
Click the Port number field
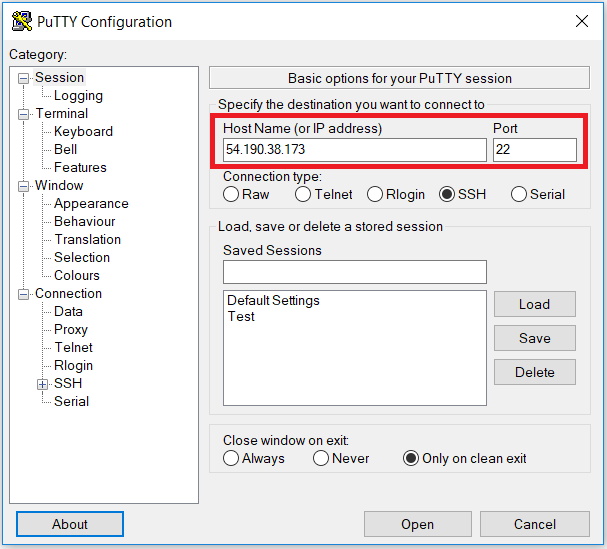(x=535, y=150)
